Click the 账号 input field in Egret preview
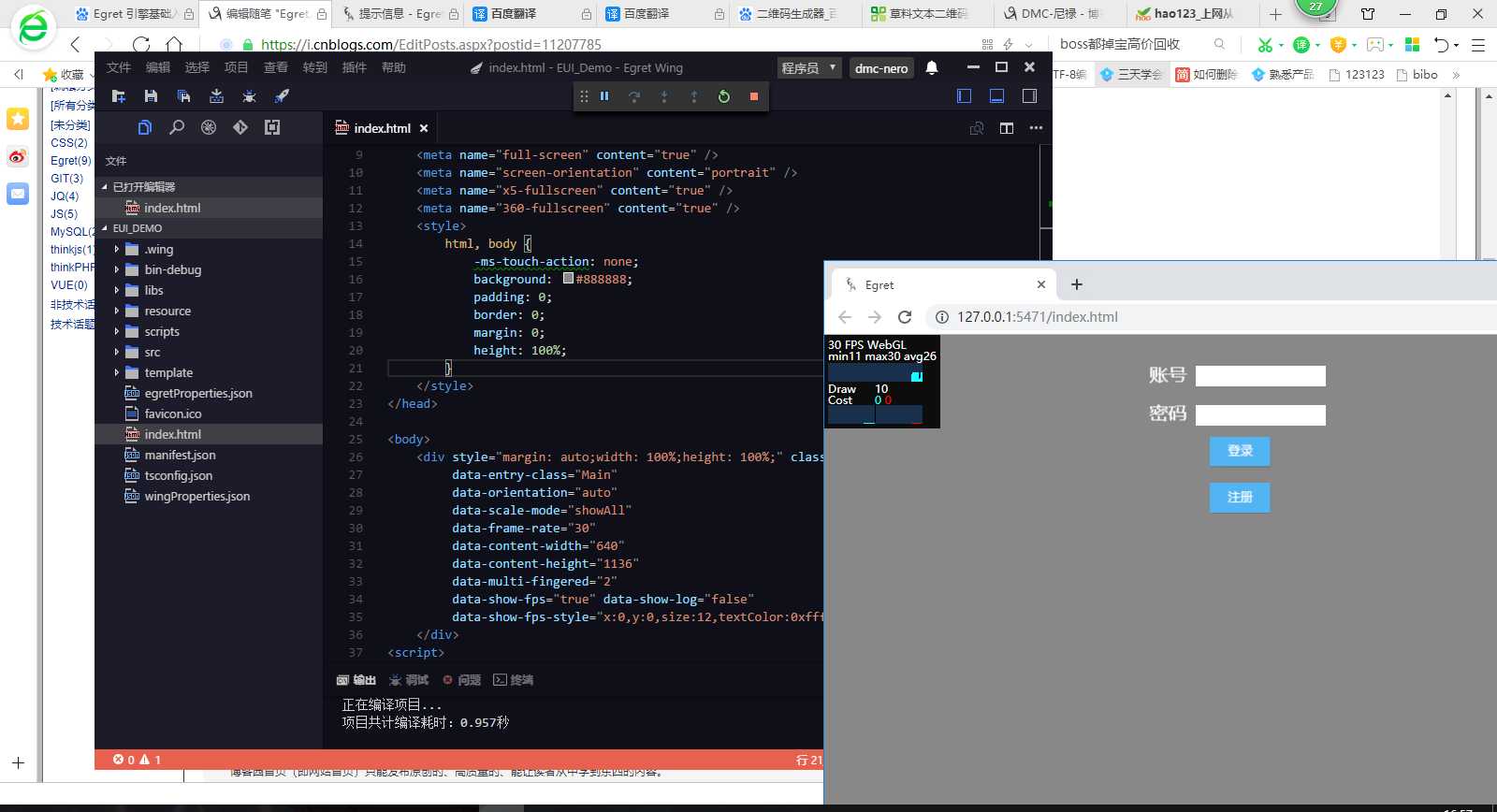 point(1260,376)
